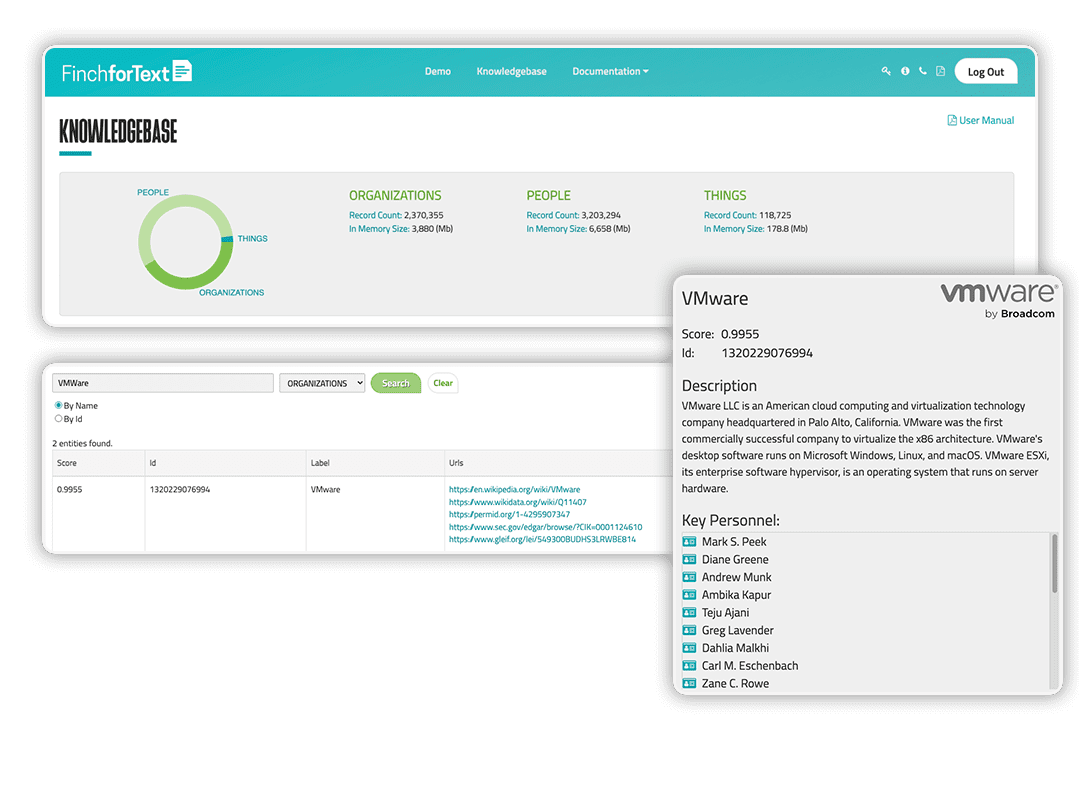Open contact card icon for Teju Ajani
The width and height of the screenshot is (1080, 800).
click(689, 613)
